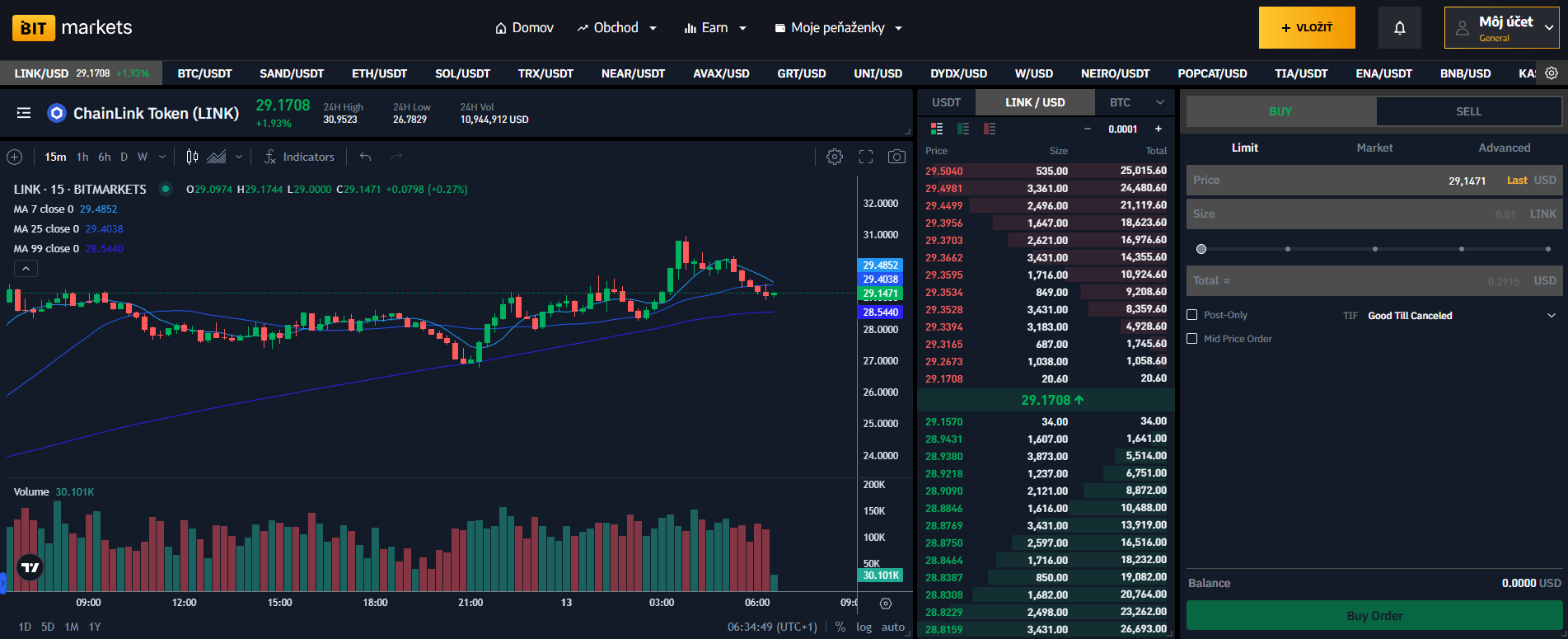Open the candlestick chart type selector

192,157
